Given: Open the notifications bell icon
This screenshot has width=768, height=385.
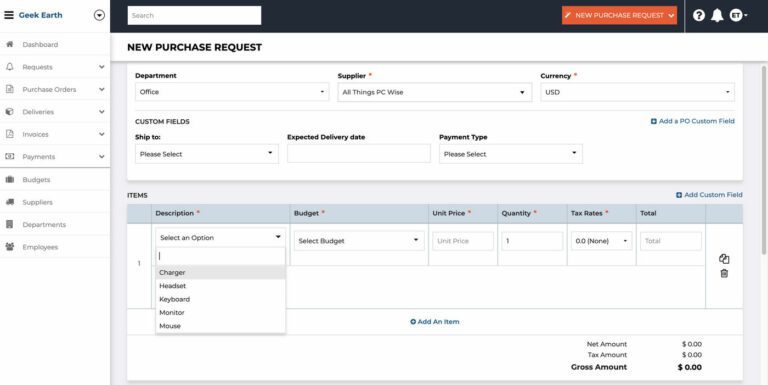Looking at the screenshot, I should coord(717,16).
